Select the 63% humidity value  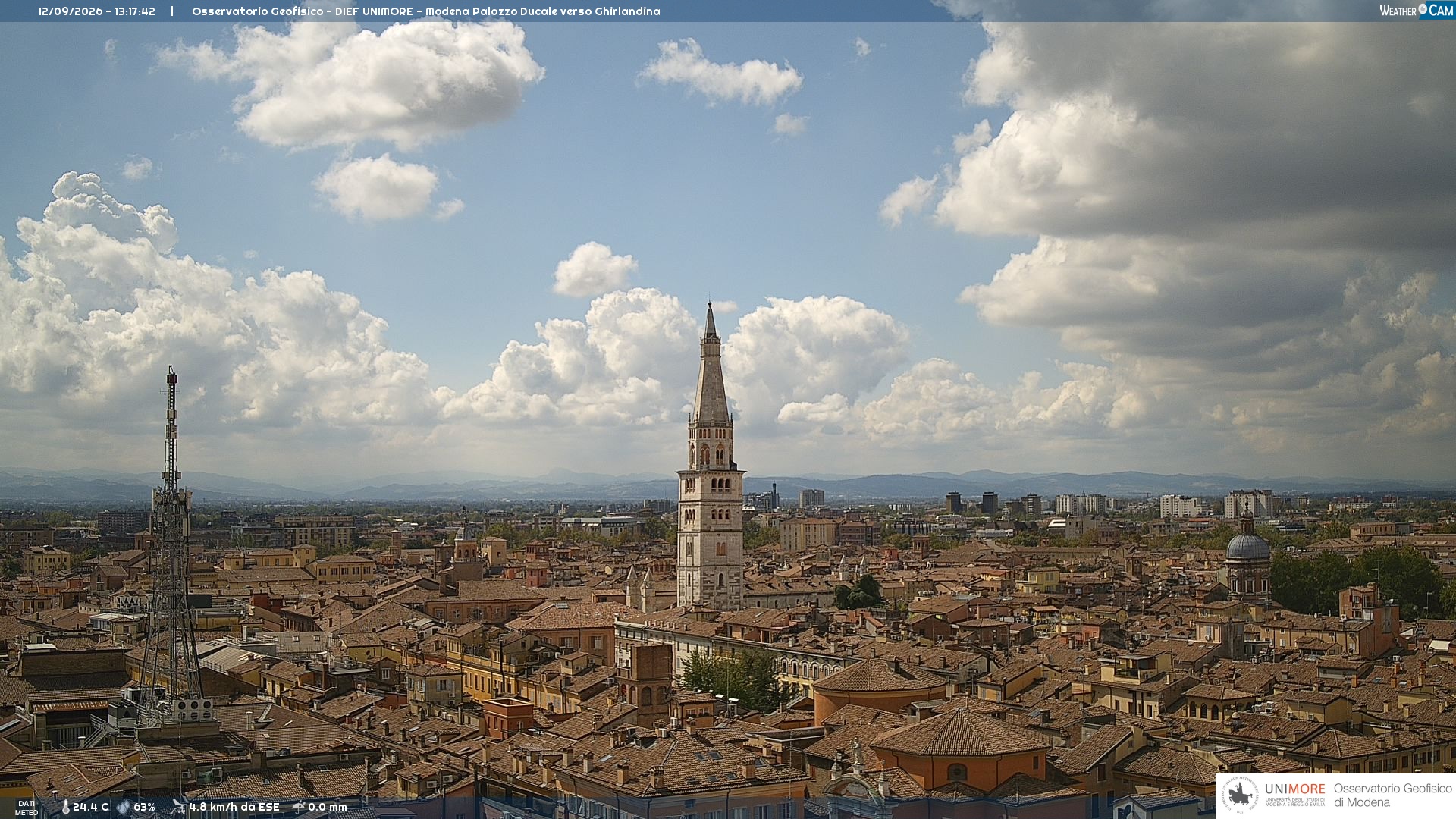tap(145, 807)
